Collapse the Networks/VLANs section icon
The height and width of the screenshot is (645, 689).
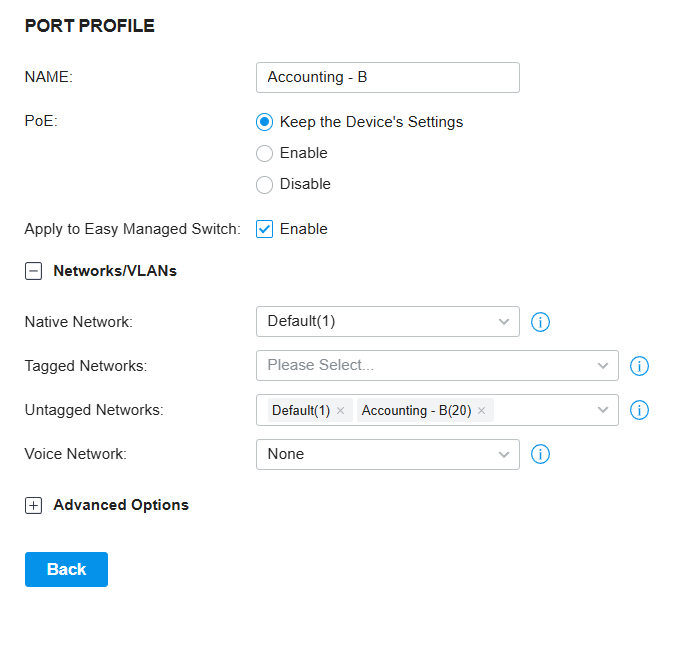33,271
